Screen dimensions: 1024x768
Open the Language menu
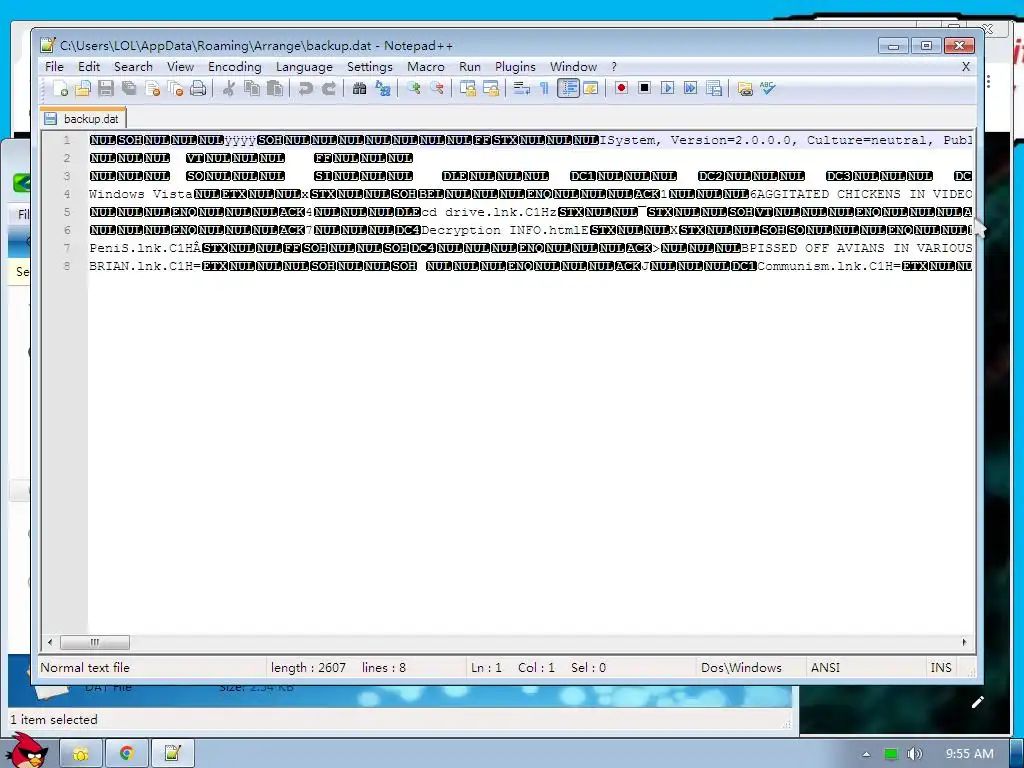click(x=304, y=67)
